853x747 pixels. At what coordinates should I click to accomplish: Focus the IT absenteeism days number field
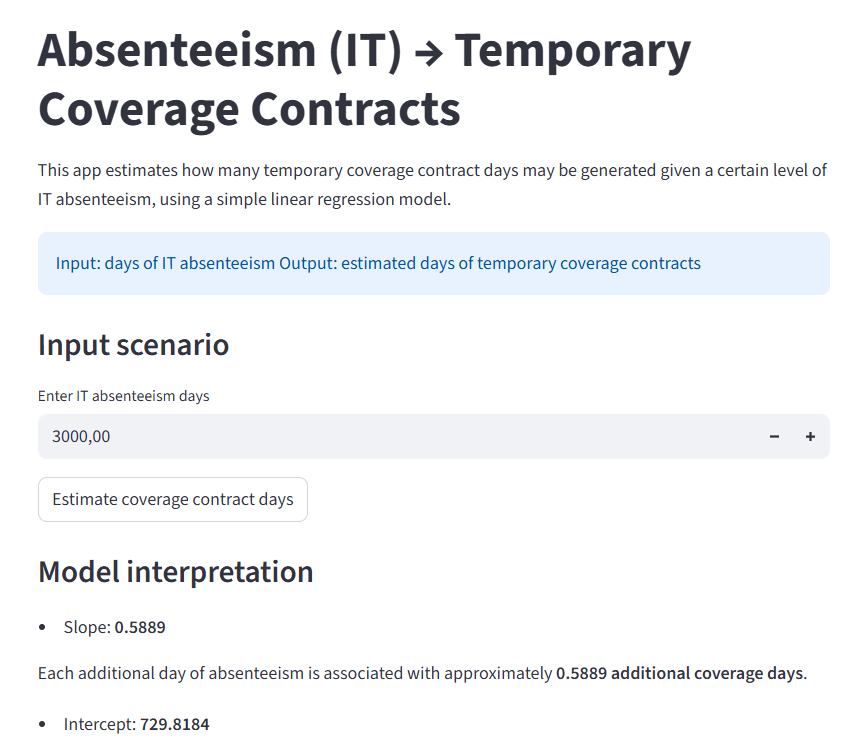click(x=400, y=437)
